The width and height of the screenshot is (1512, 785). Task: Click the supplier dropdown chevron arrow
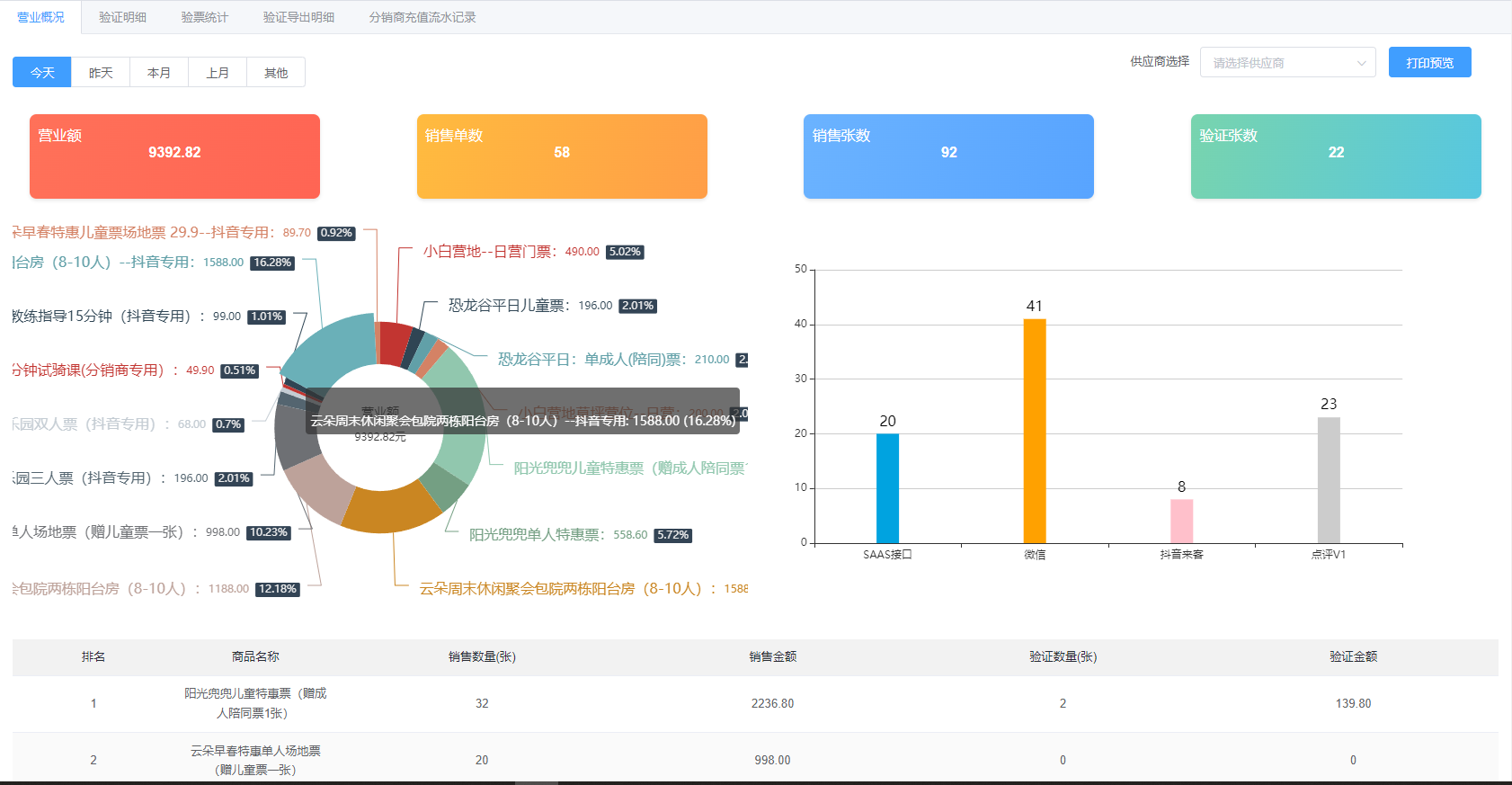point(1361,63)
